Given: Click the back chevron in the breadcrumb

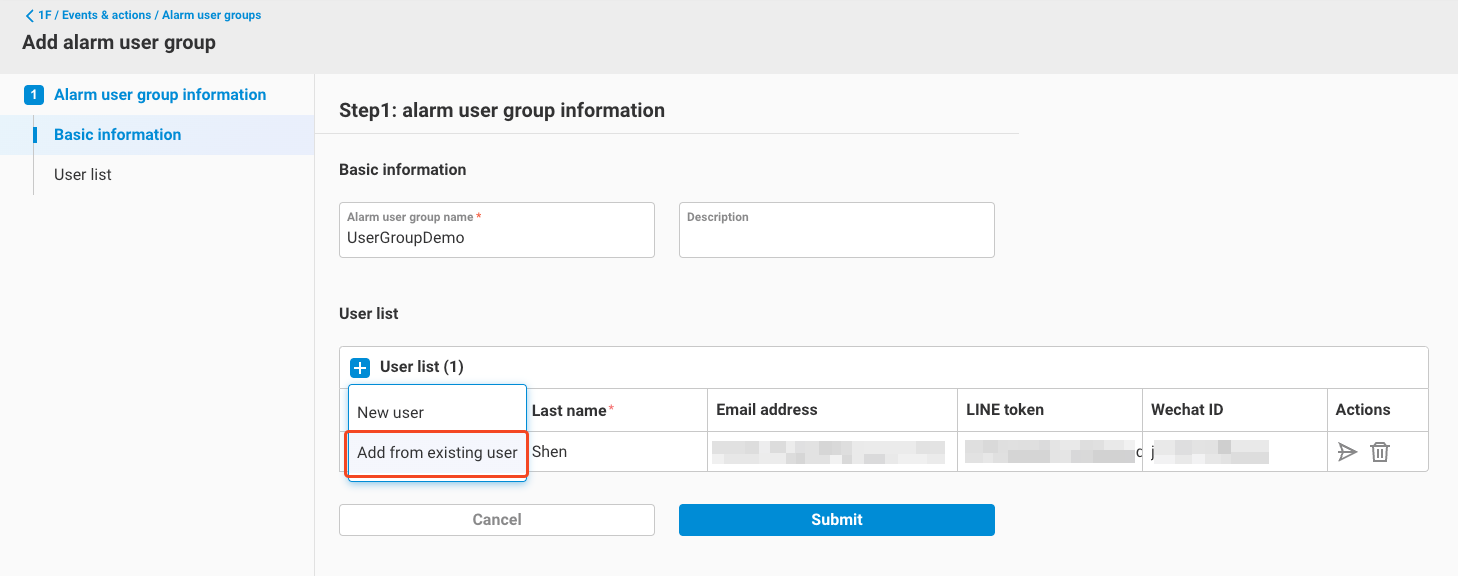Looking at the screenshot, I should point(29,16).
